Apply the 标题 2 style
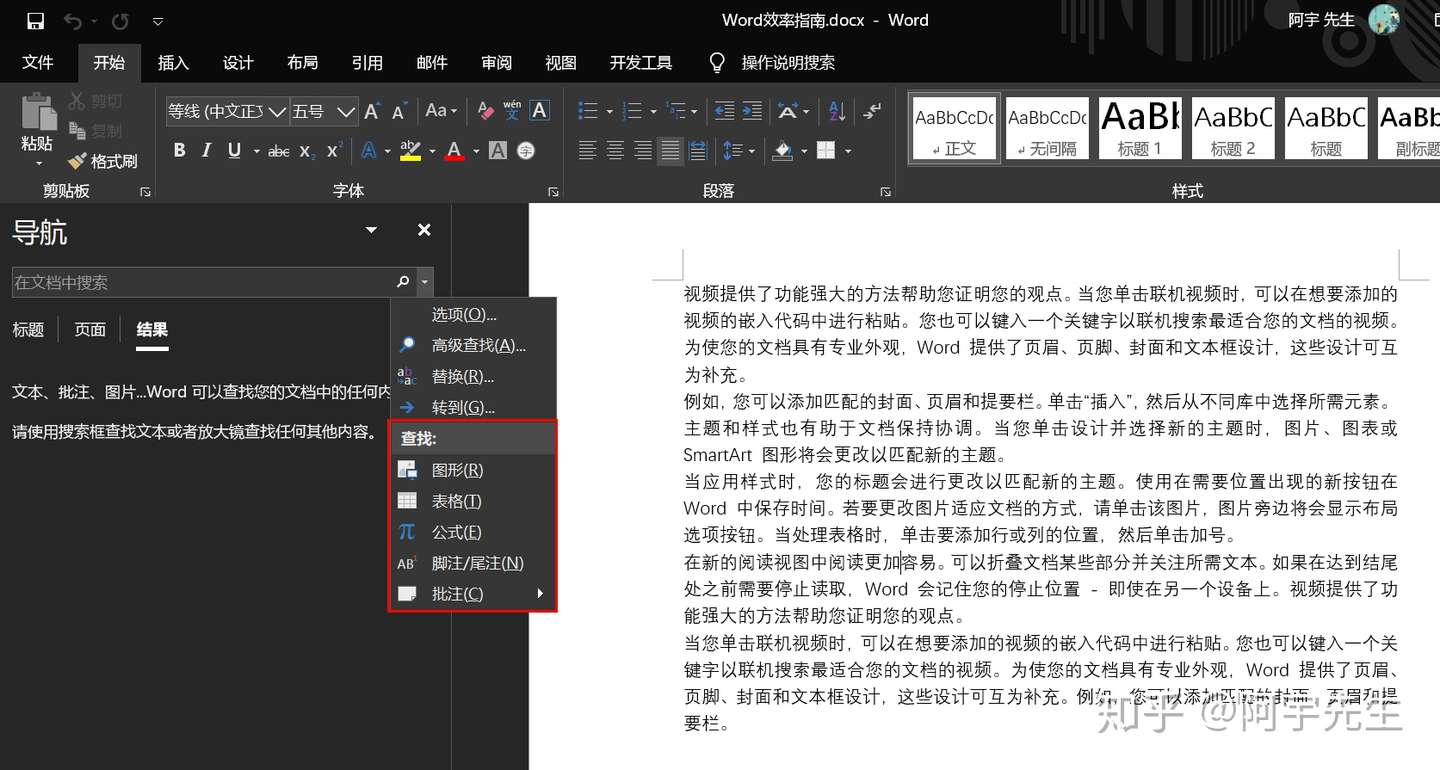The height and width of the screenshot is (770, 1440). pyautogui.click(x=1233, y=128)
